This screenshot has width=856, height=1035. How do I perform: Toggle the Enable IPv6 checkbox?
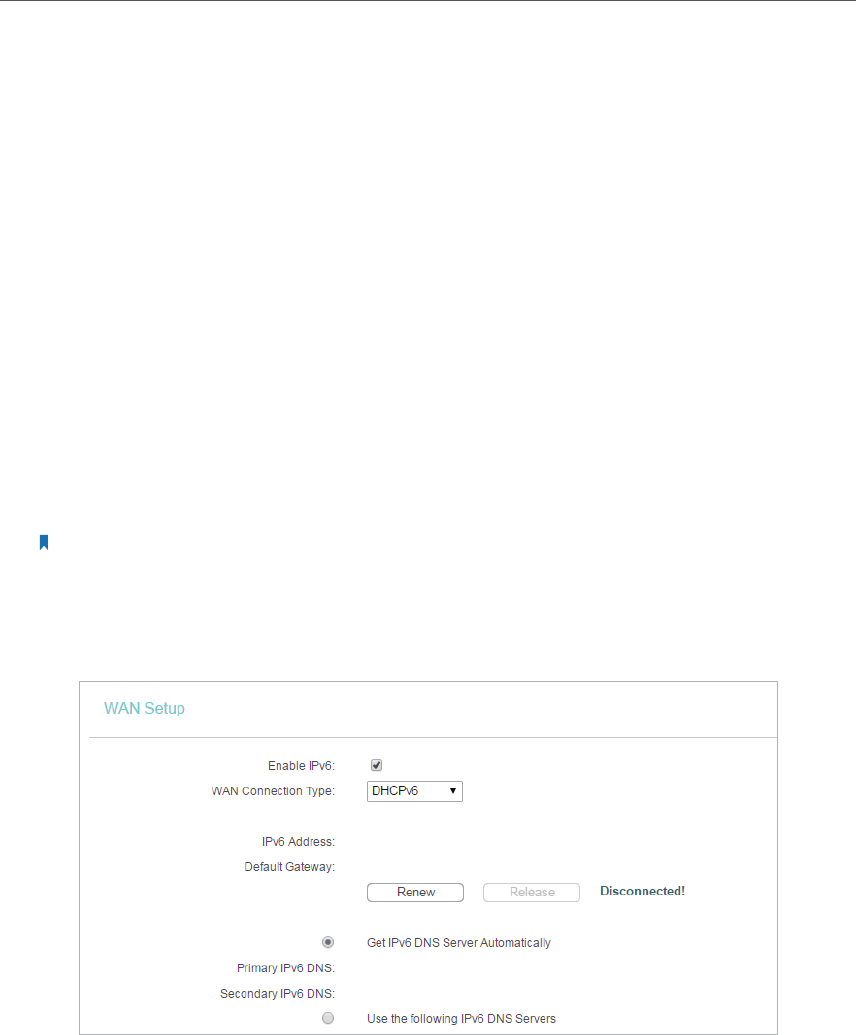[376, 765]
